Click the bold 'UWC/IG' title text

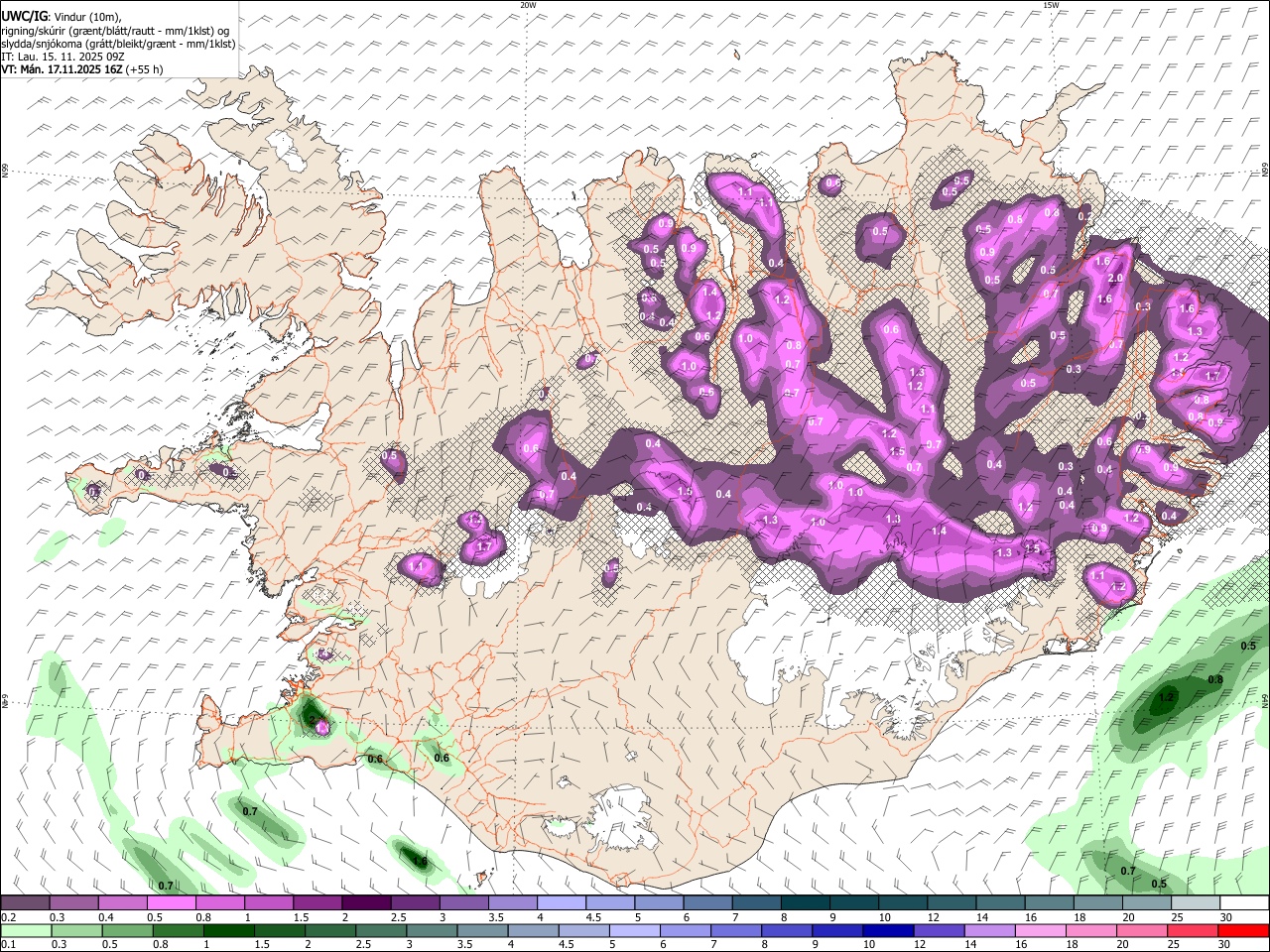tap(23, 16)
